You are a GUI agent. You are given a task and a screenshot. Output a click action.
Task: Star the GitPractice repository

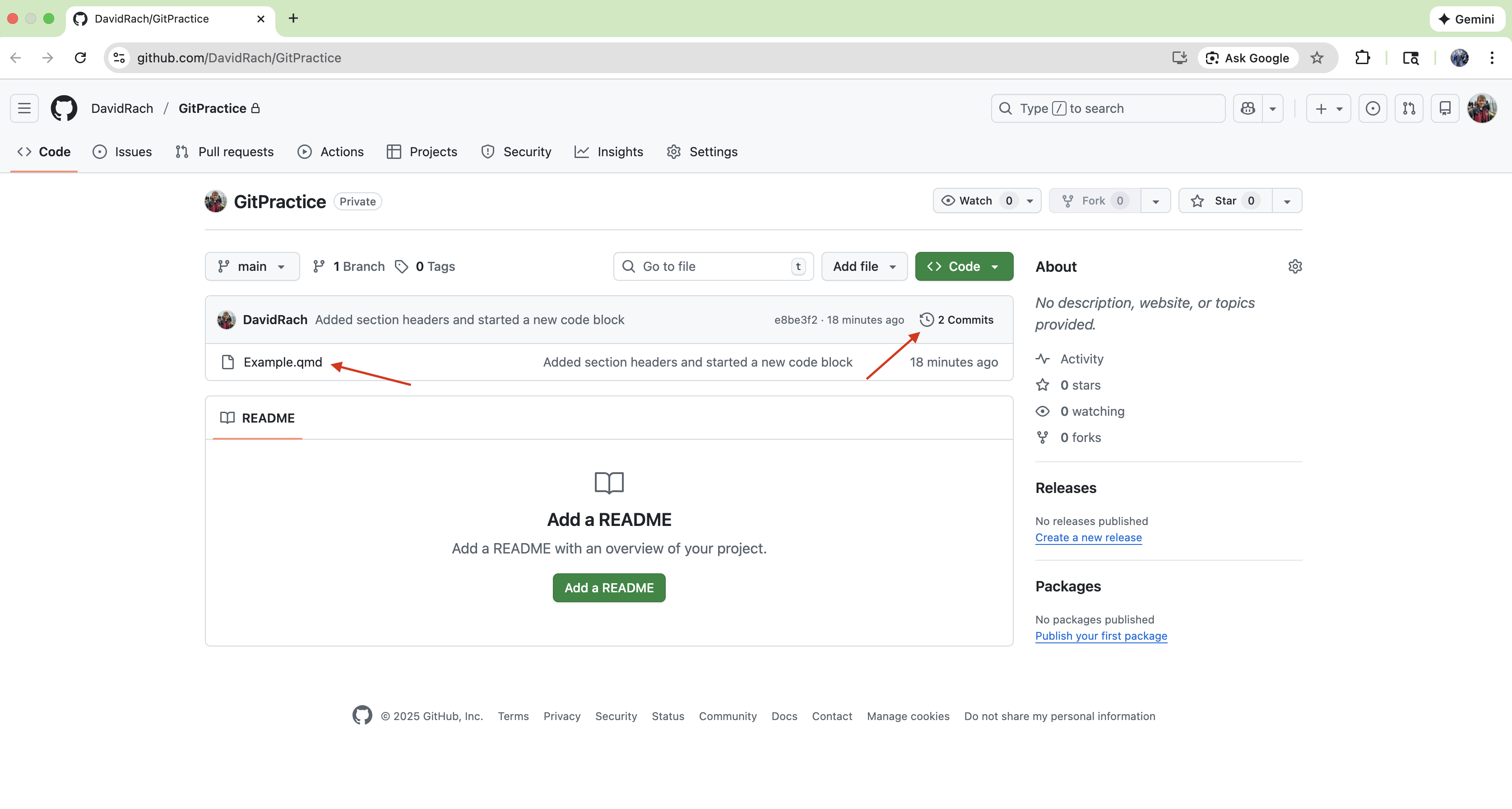[x=1224, y=201]
